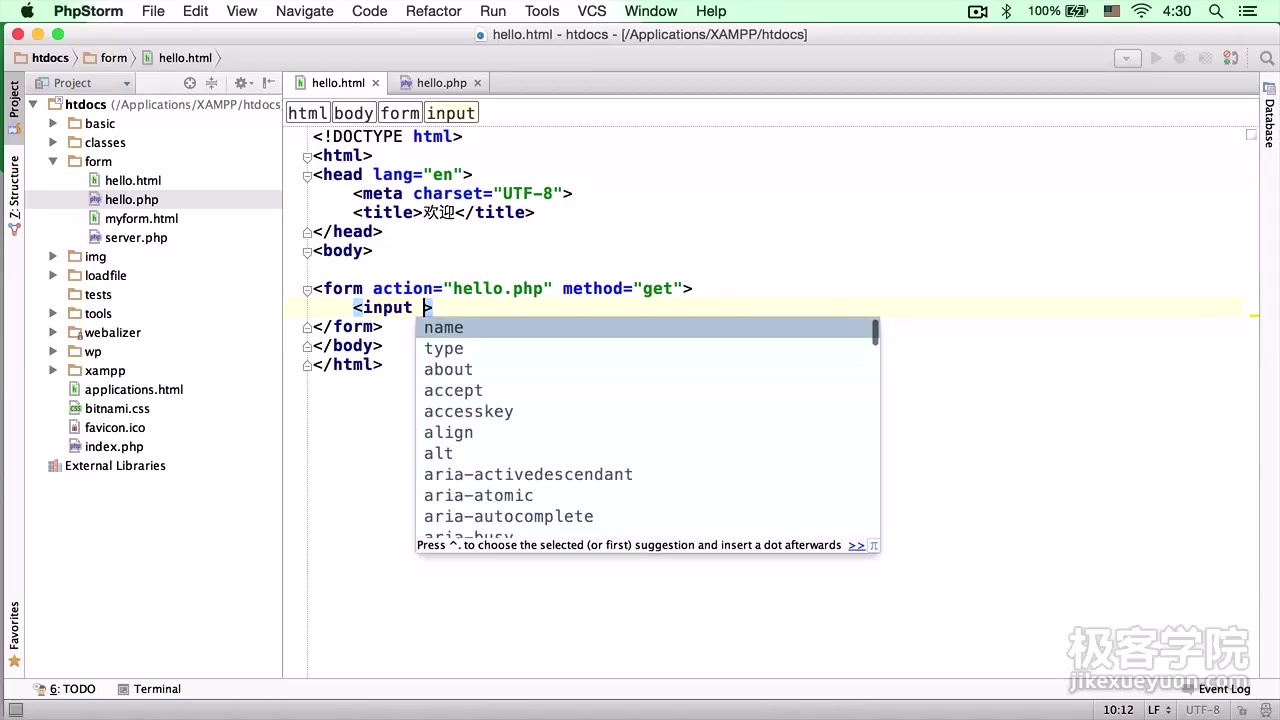The image size is (1280, 720).
Task: Open the Database tool window
Action: point(1270,116)
